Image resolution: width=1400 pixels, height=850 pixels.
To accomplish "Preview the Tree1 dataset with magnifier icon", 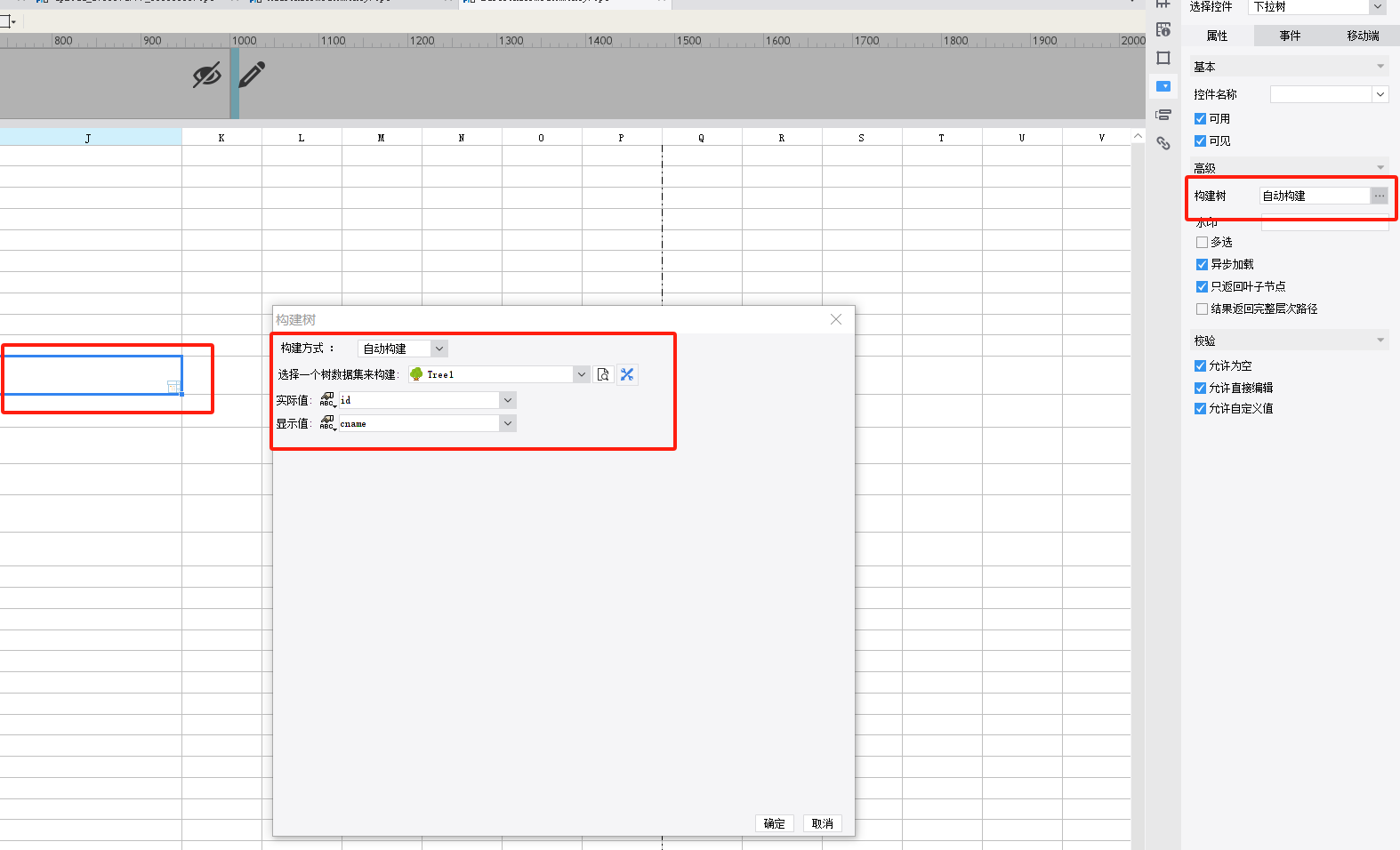I will [x=603, y=374].
